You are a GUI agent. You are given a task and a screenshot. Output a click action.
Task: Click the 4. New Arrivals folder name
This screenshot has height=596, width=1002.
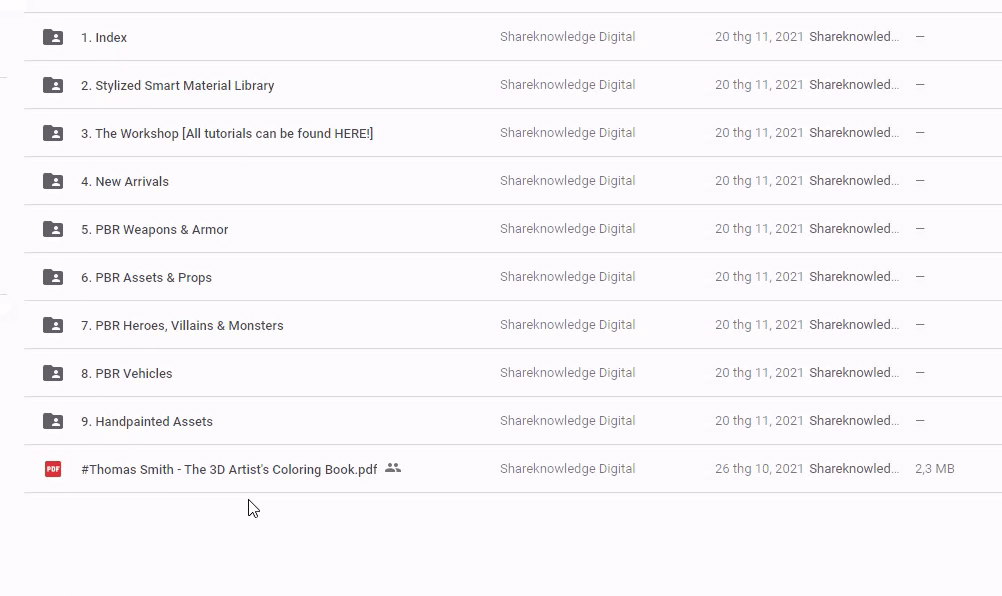pyautogui.click(x=125, y=182)
